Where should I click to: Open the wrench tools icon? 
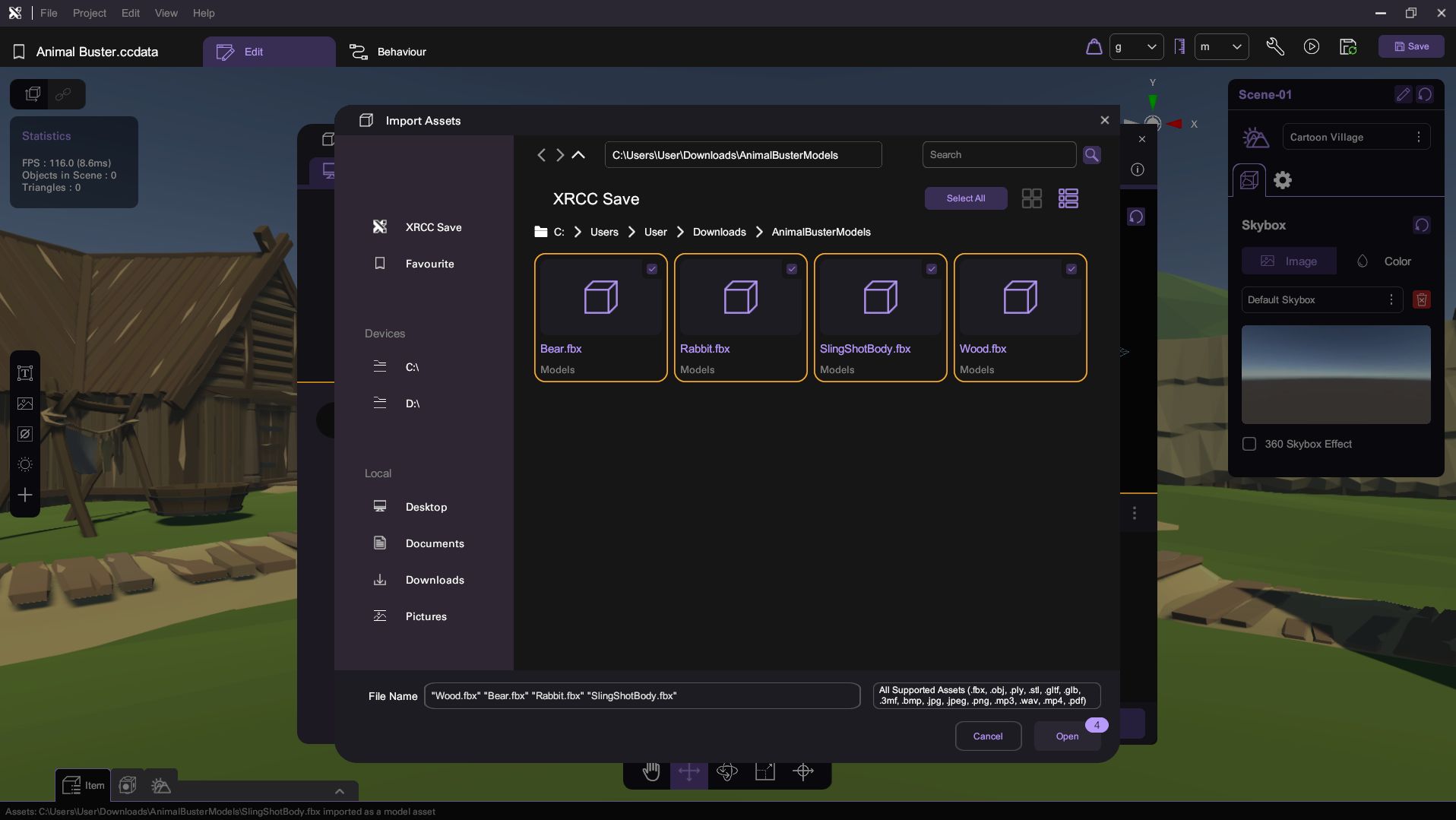(1274, 47)
